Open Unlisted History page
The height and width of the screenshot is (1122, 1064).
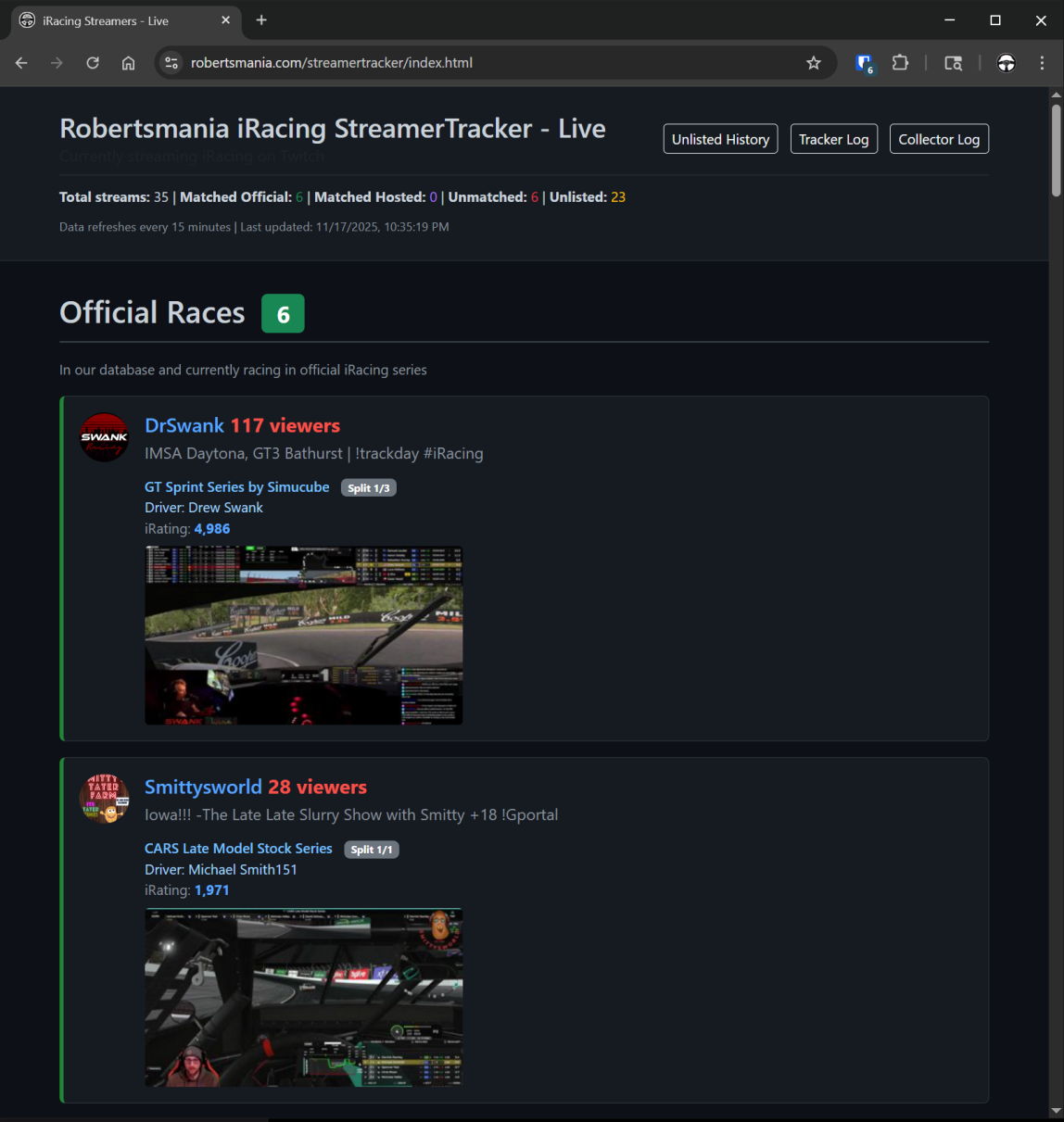720,139
